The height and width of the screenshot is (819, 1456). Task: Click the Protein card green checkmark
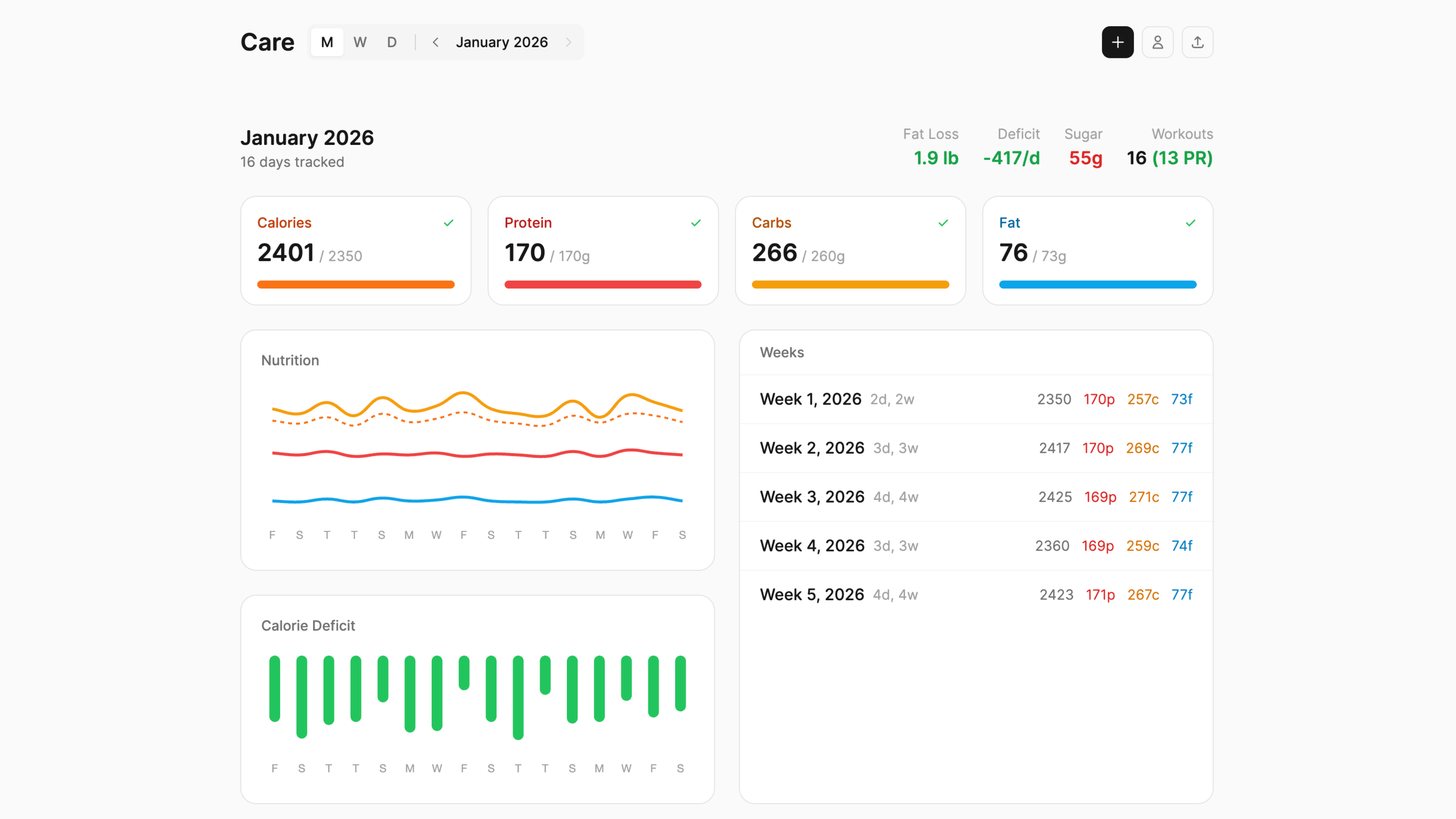pyautogui.click(x=696, y=223)
